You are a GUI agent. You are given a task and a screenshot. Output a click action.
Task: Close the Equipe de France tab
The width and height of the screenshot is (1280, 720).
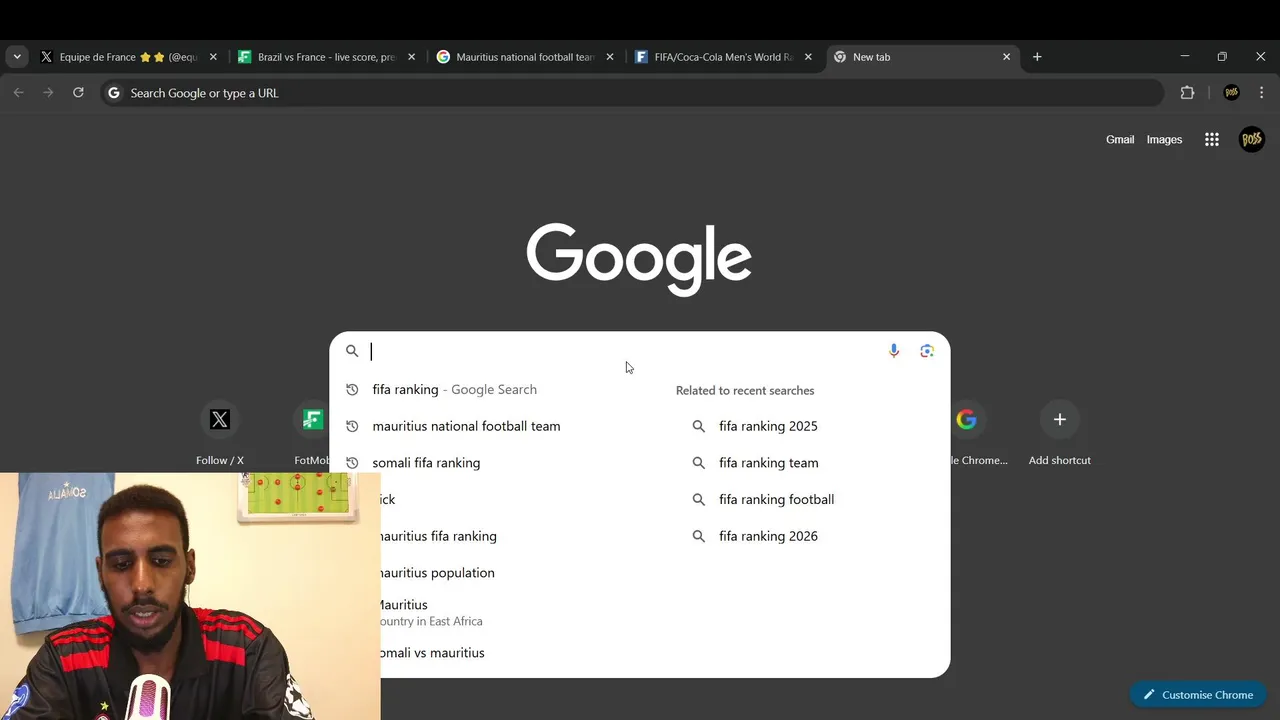coord(213,57)
